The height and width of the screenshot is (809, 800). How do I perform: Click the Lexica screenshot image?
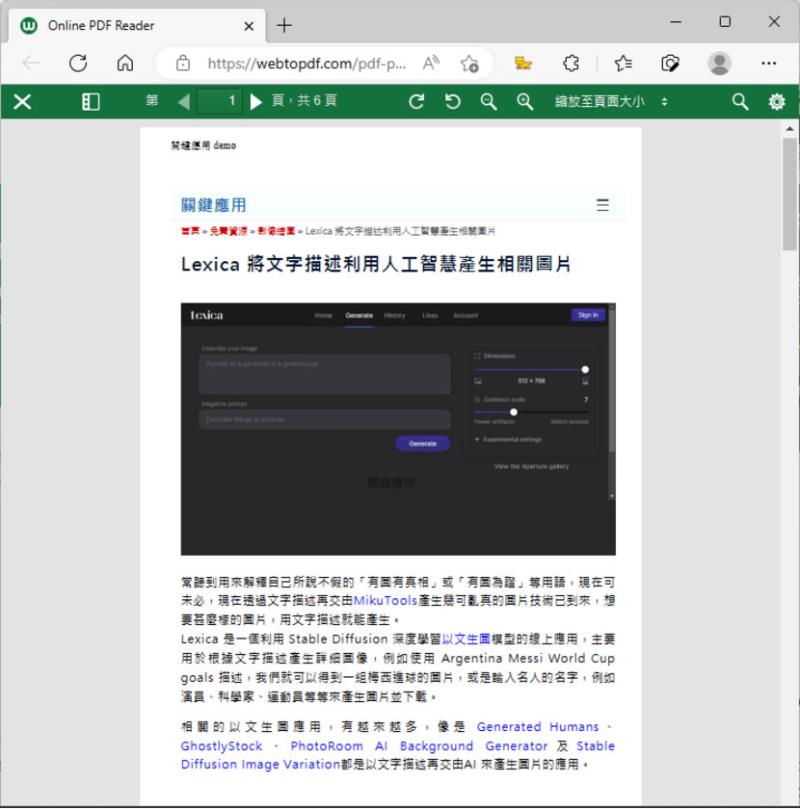[x=398, y=429]
